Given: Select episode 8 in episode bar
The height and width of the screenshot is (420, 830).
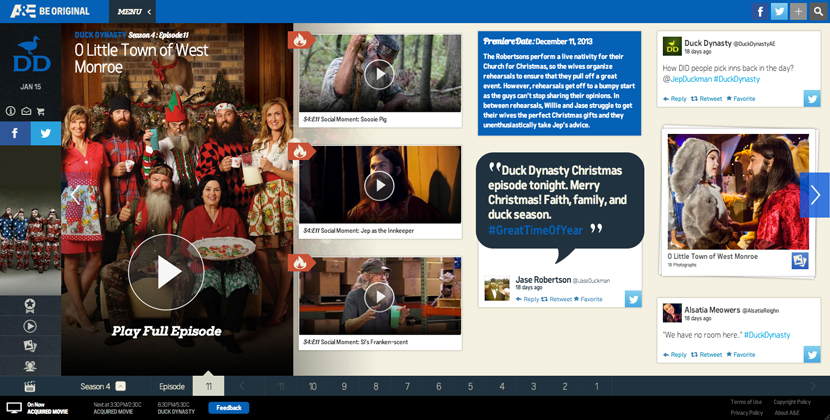Looking at the screenshot, I should tap(376, 386).
